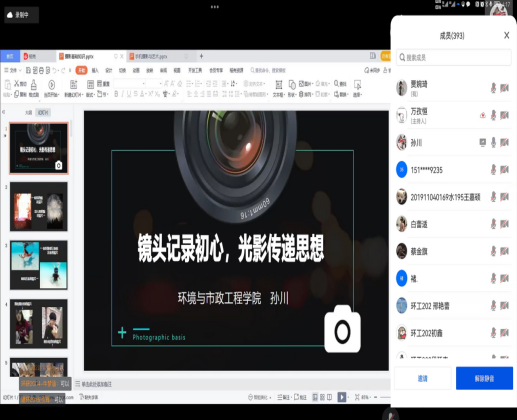Open the 会员专享 ribbon tab
Screen dimensions: 517x420
click(x=216, y=70)
